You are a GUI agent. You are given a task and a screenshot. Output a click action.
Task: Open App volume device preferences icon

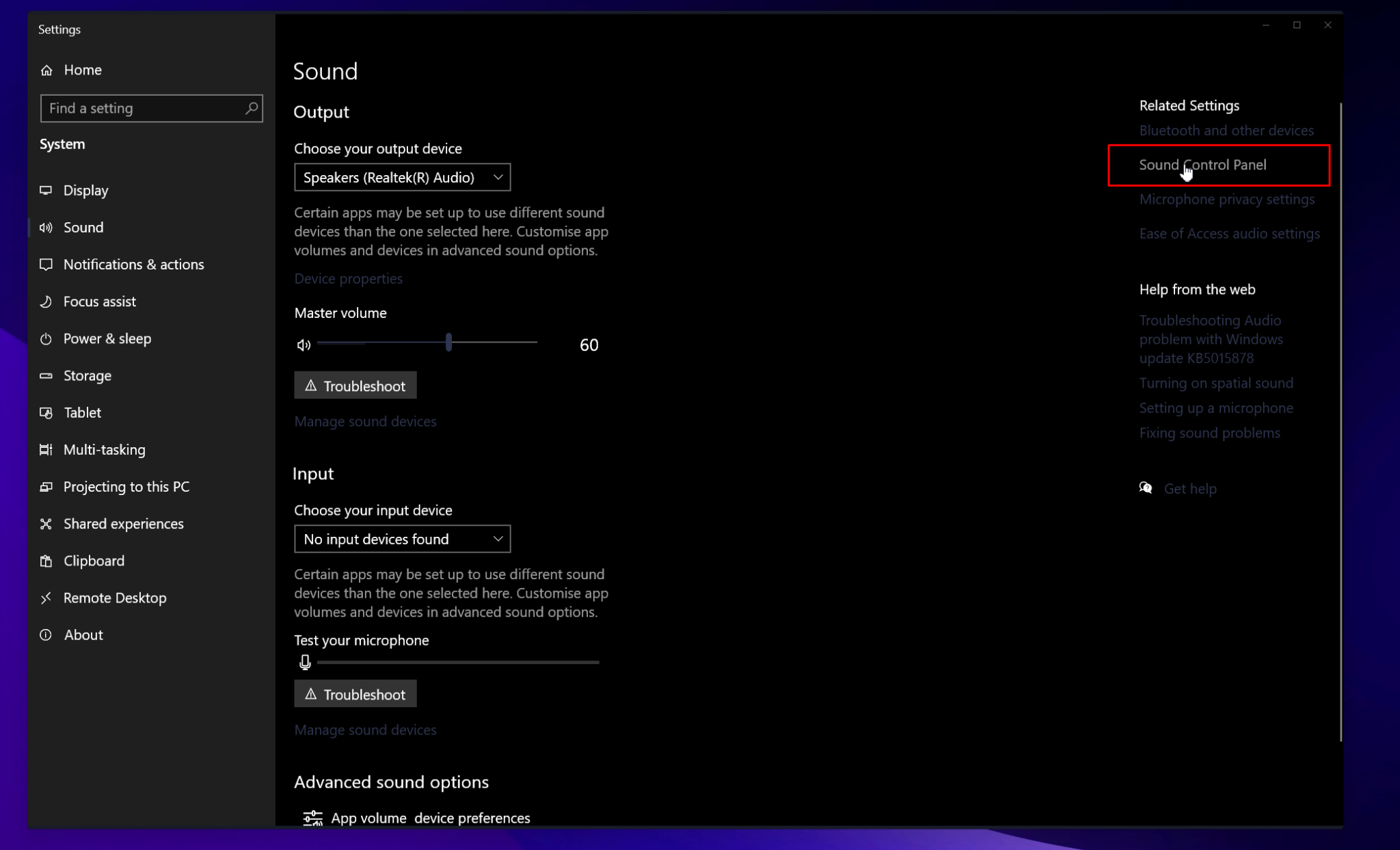(312, 817)
